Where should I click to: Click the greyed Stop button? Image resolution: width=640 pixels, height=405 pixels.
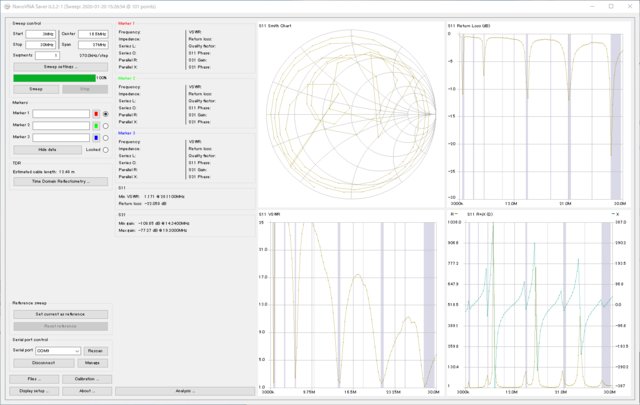click(85, 89)
